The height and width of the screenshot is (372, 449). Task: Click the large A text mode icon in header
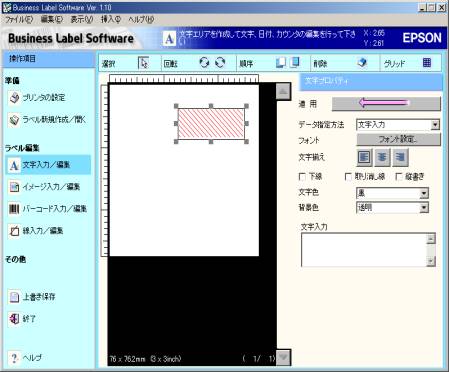click(169, 39)
